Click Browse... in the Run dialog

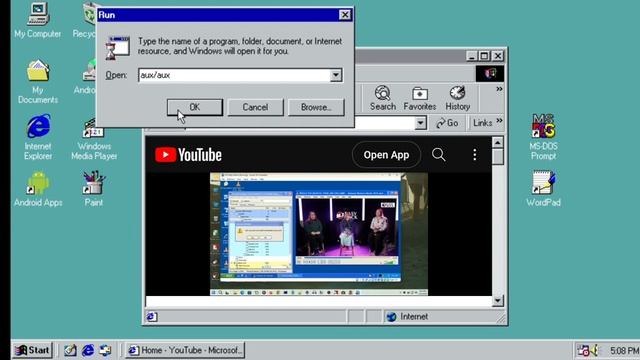pos(316,107)
